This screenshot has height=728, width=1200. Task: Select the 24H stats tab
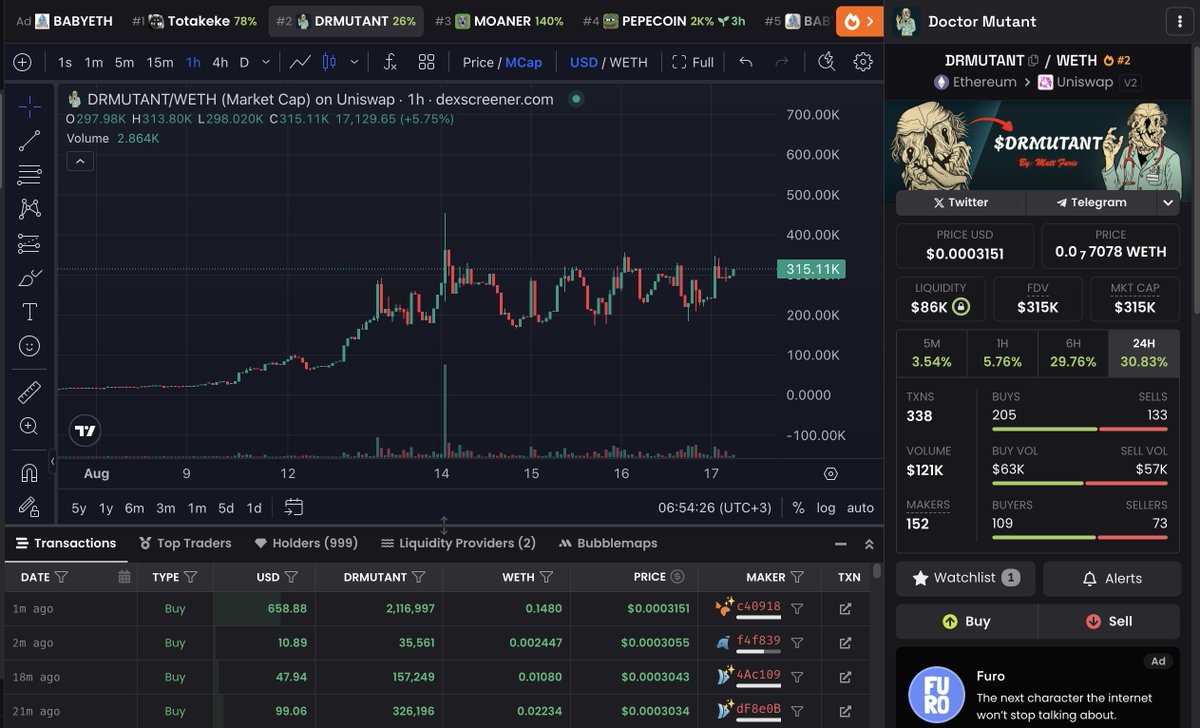click(1143, 353)
